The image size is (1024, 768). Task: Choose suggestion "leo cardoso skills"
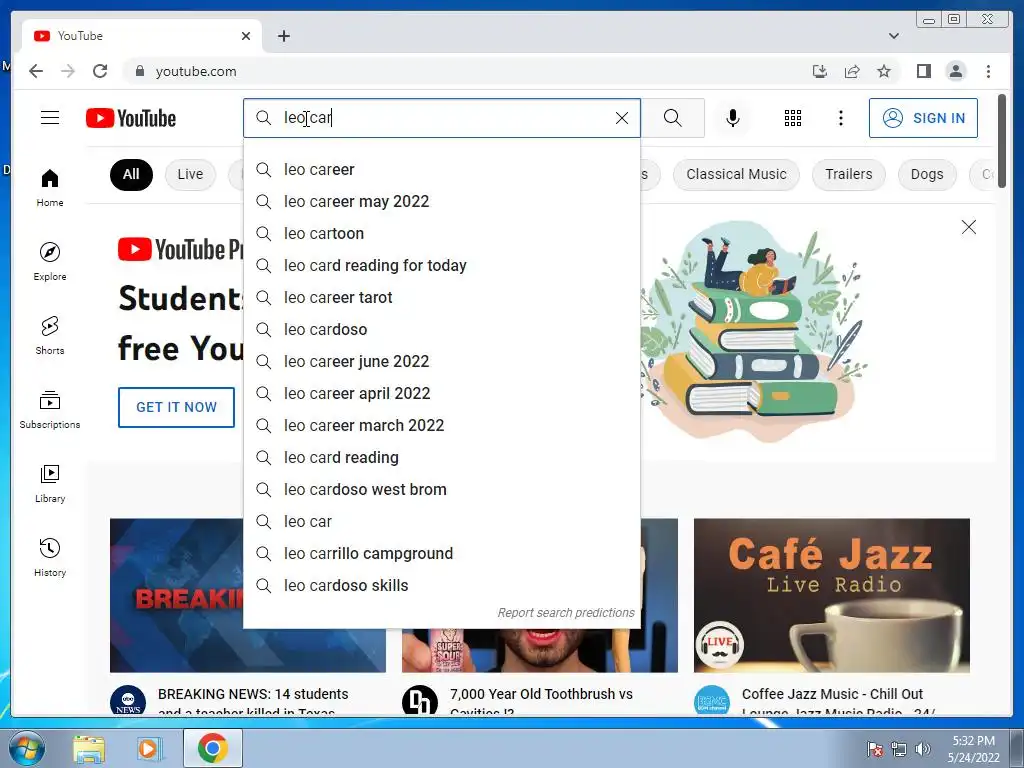[x=442, y=585]
